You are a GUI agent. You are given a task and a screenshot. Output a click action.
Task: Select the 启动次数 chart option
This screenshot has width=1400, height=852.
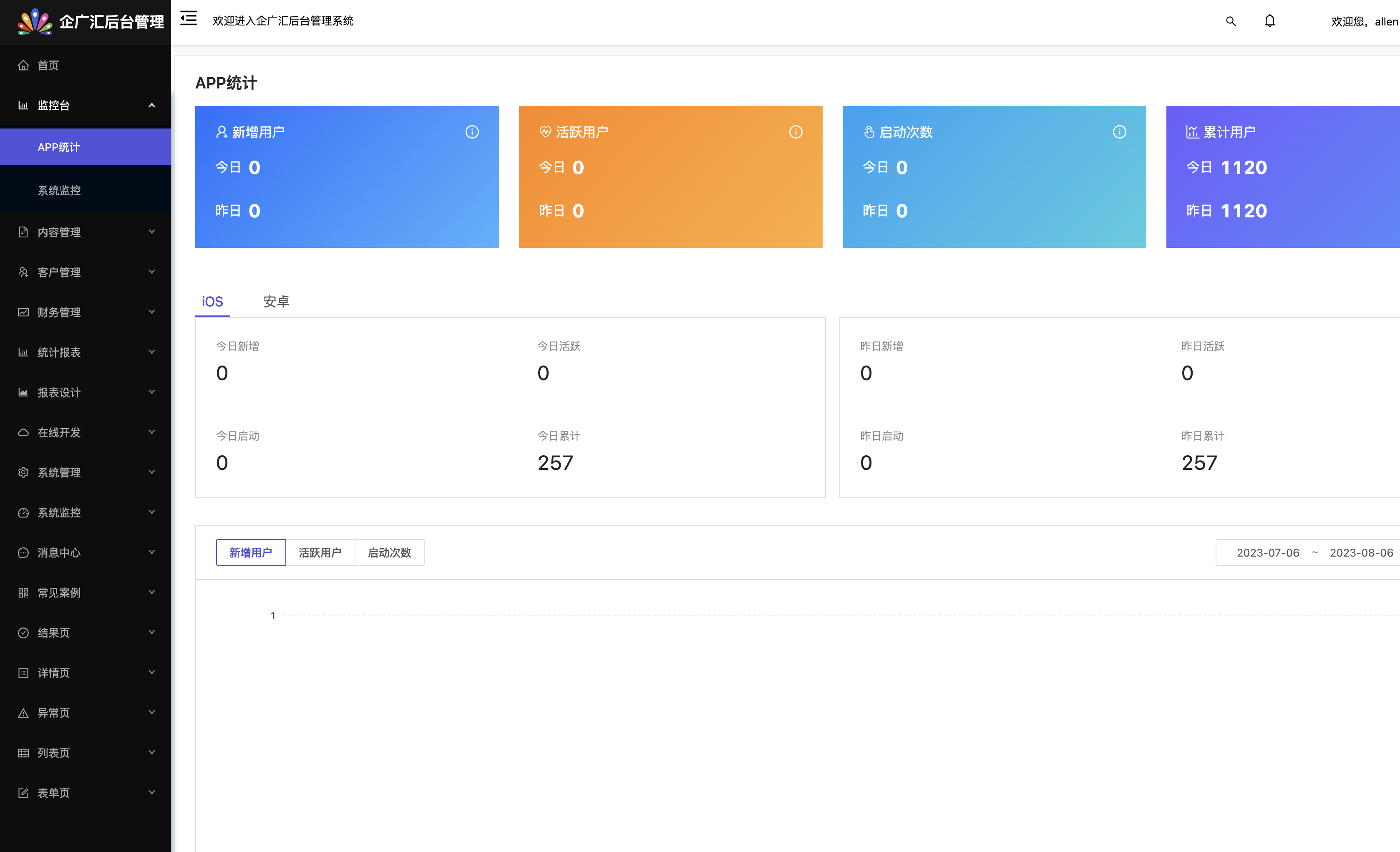click(389, 552)
